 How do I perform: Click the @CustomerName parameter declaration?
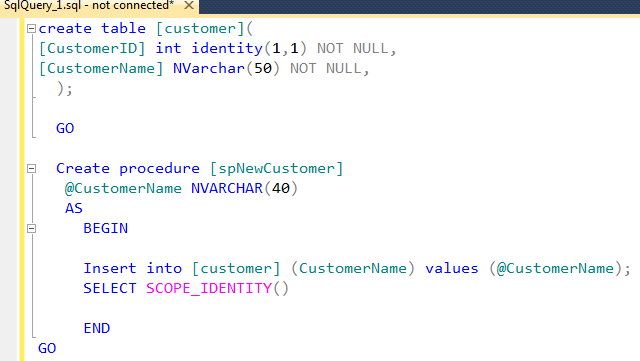click(123, 188)
